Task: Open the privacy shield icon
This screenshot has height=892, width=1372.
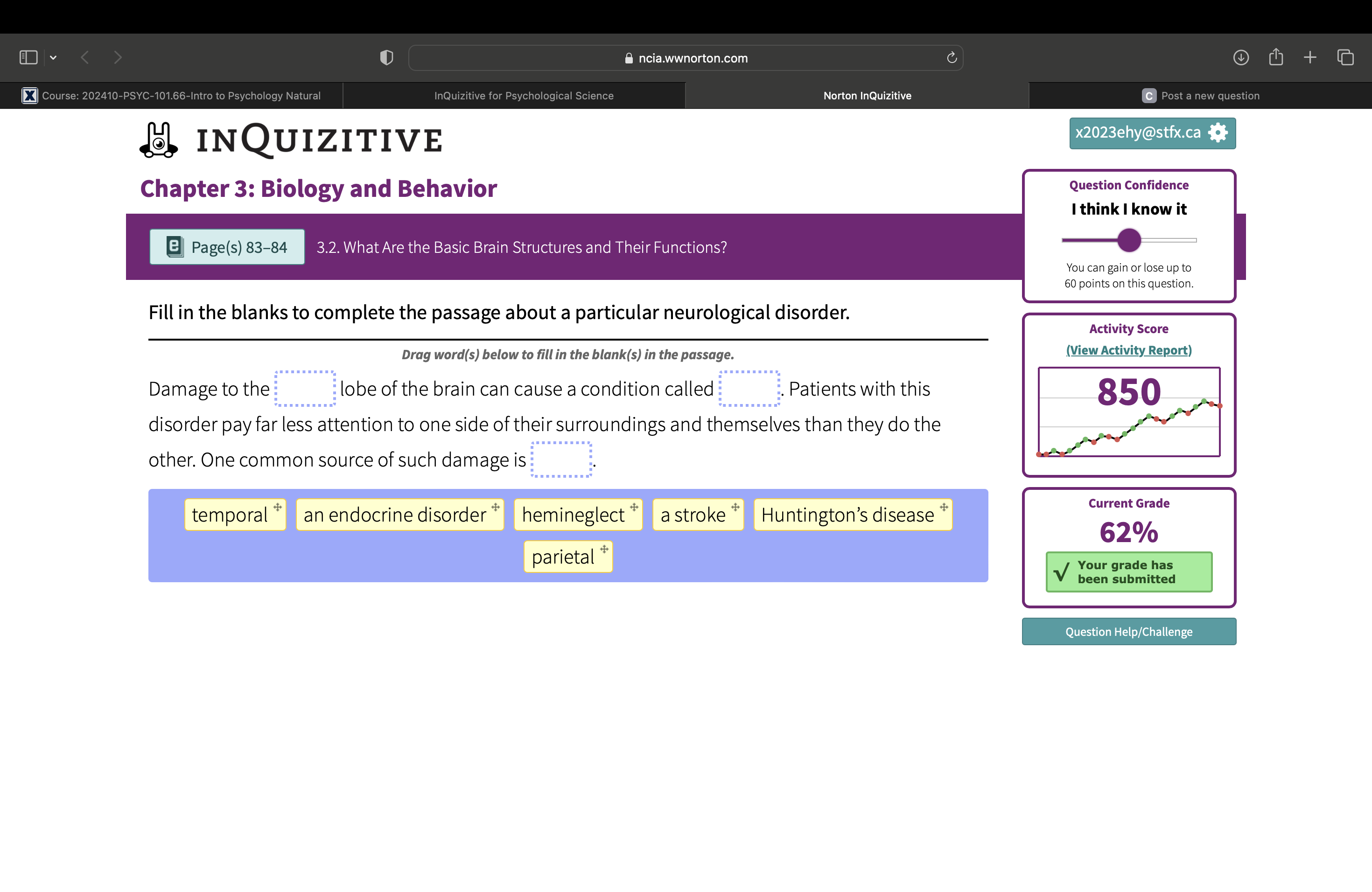Action: click(386, 58)
